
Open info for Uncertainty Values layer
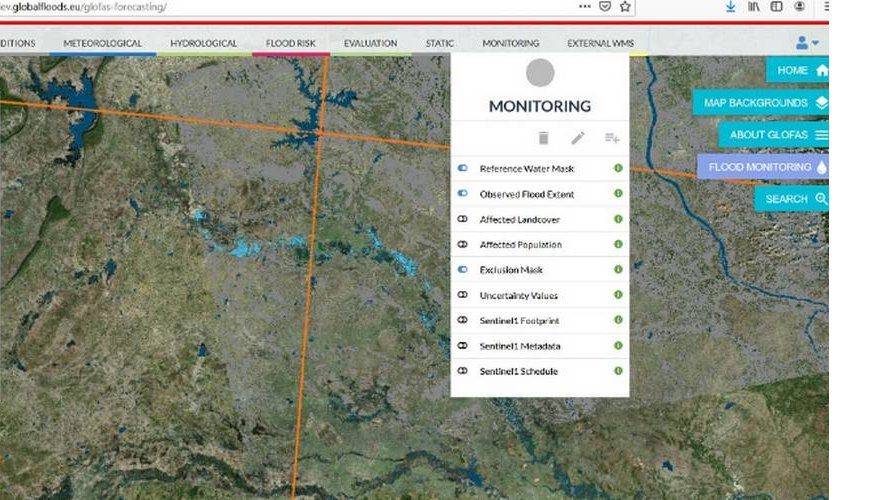[618, 295]
